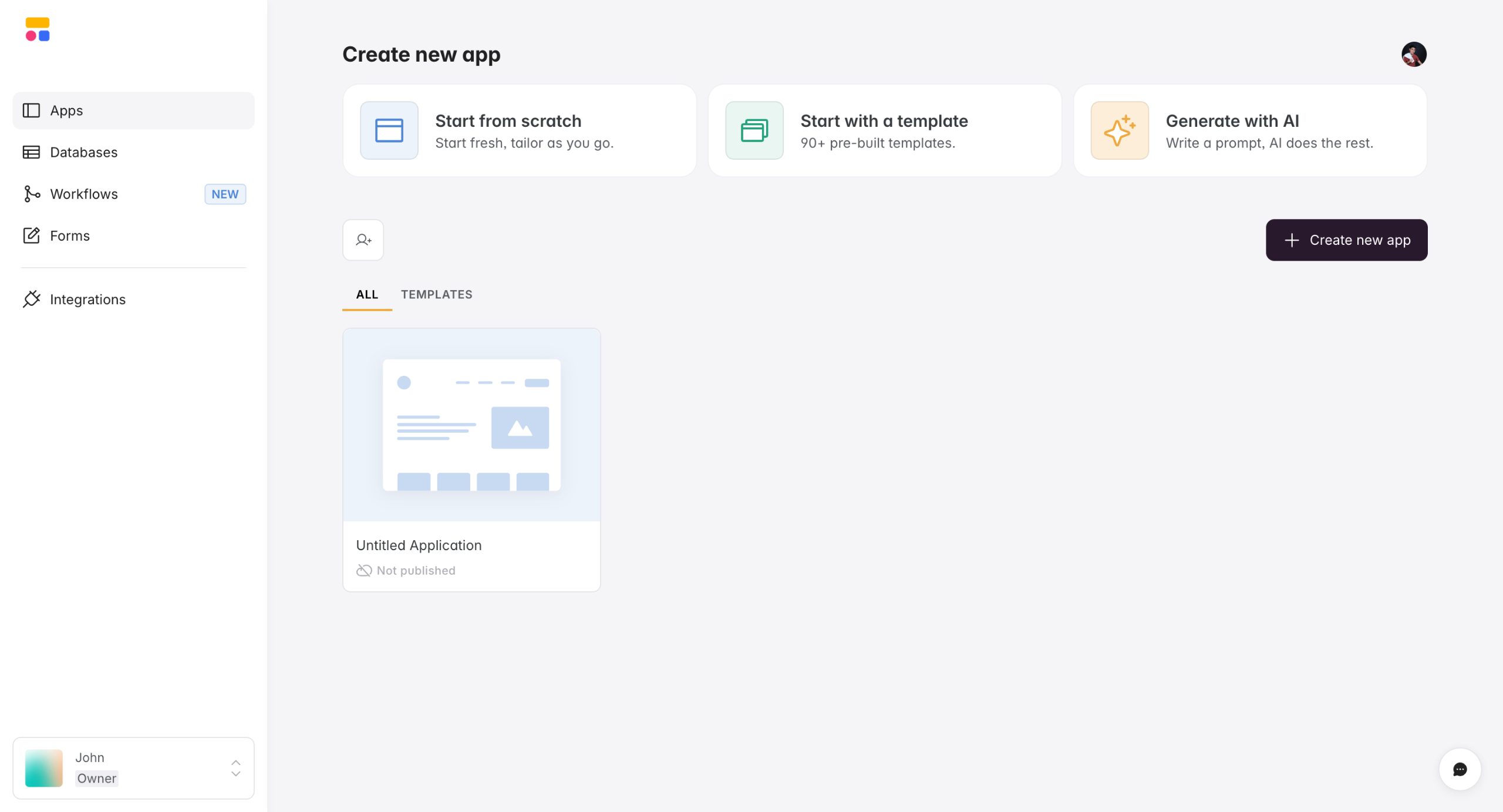Switch to the TEMPLATES tab
The height and width of the screenshot is (812, 1503).
click(x=436, y=295)
